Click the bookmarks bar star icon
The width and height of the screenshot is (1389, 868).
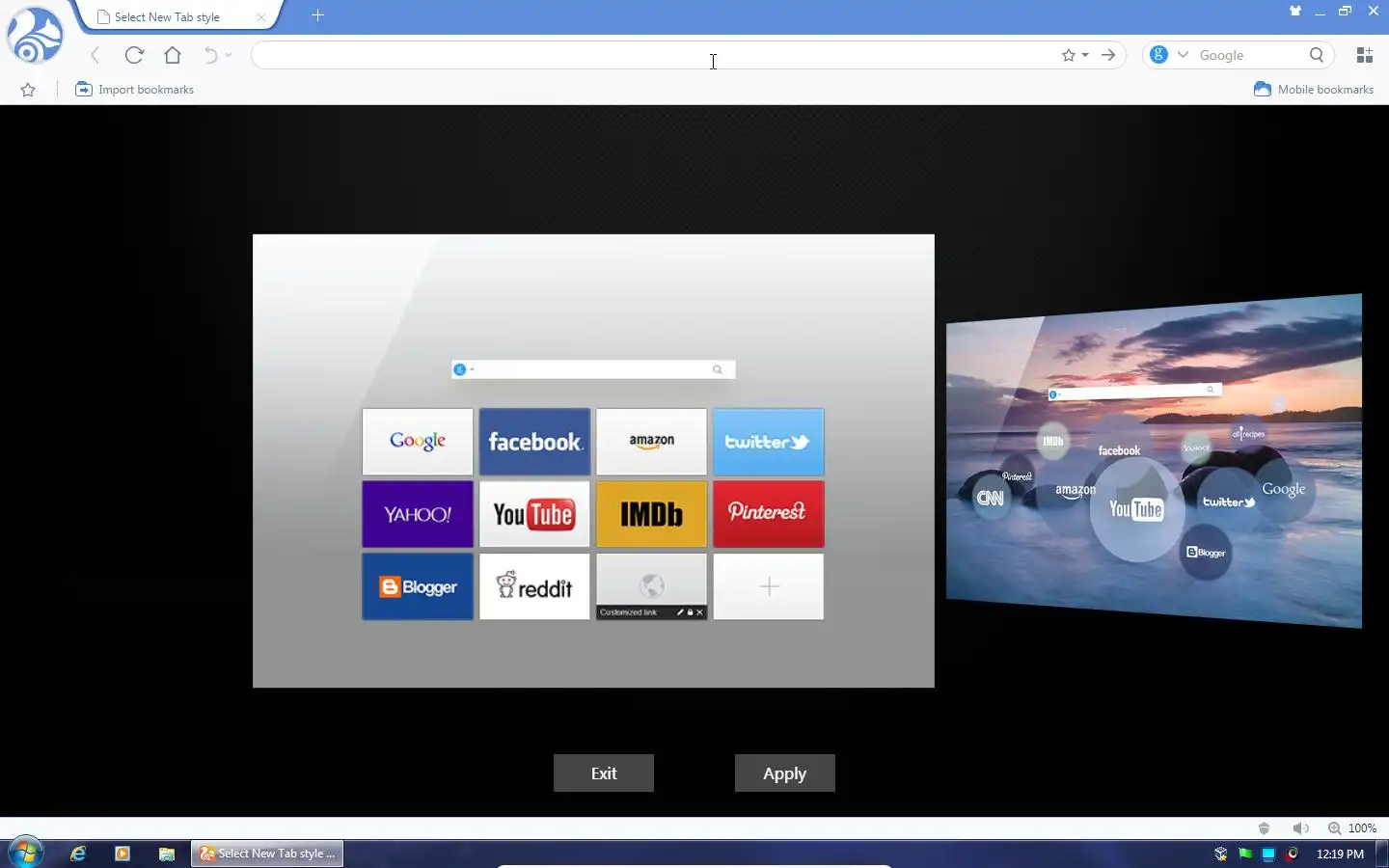point(28,90)
